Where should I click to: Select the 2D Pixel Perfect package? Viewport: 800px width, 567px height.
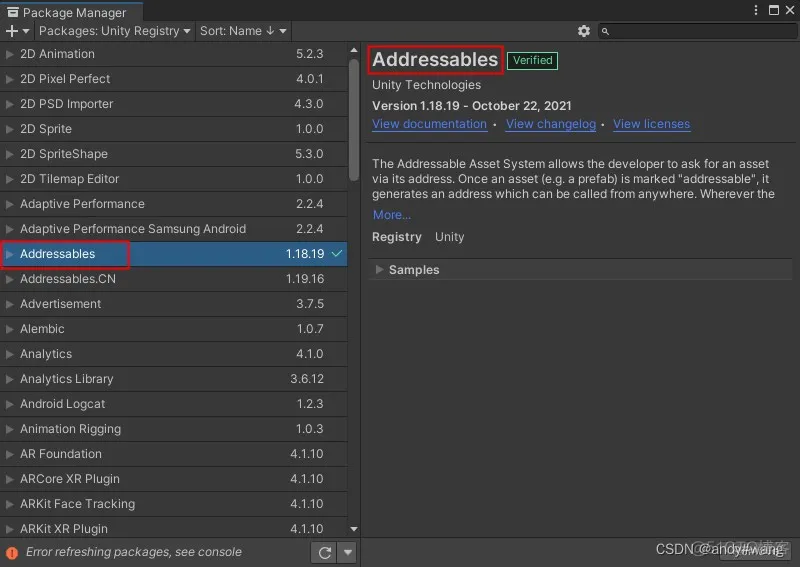[x=173, y=79]
